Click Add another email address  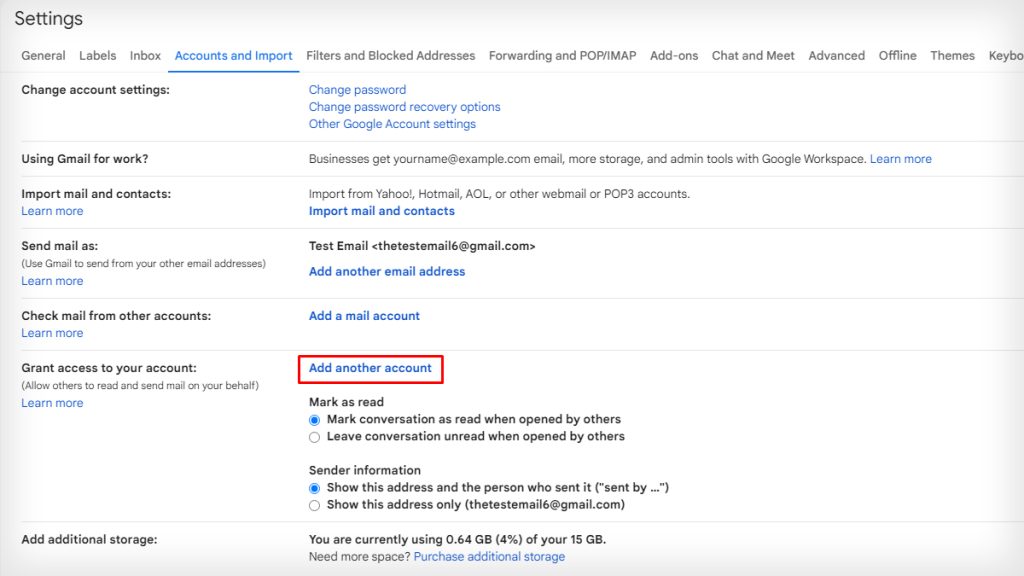[386, 271]
